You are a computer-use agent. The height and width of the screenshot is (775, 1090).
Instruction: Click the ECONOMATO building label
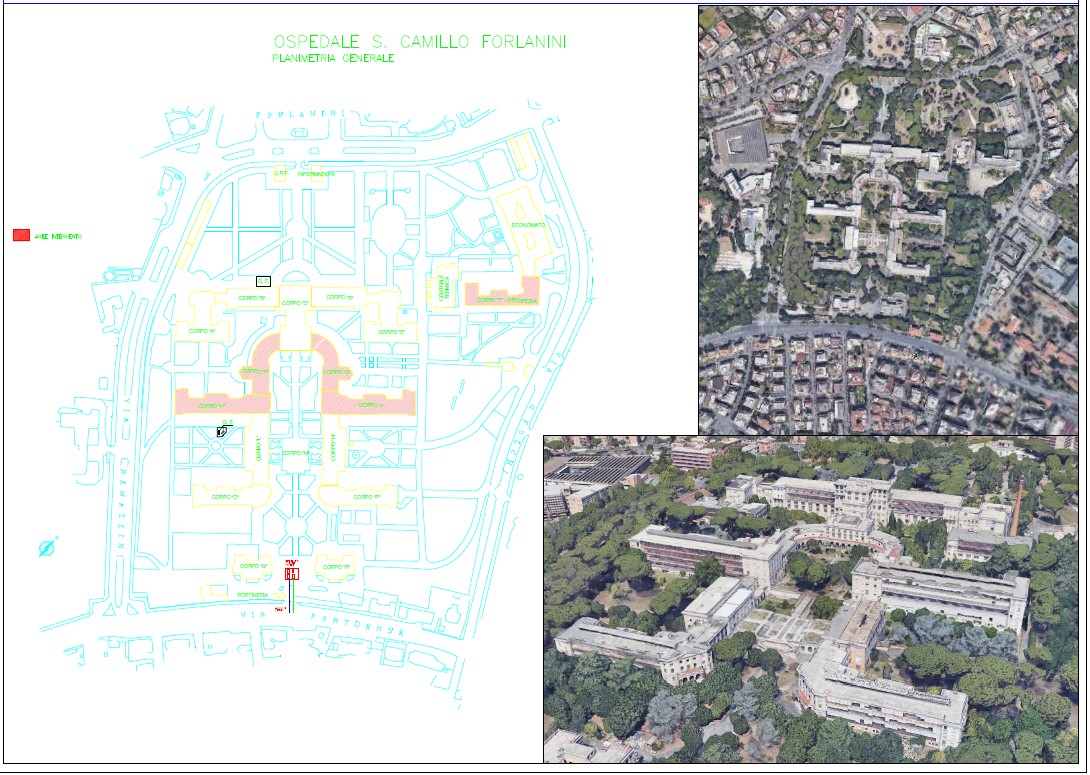528,225
